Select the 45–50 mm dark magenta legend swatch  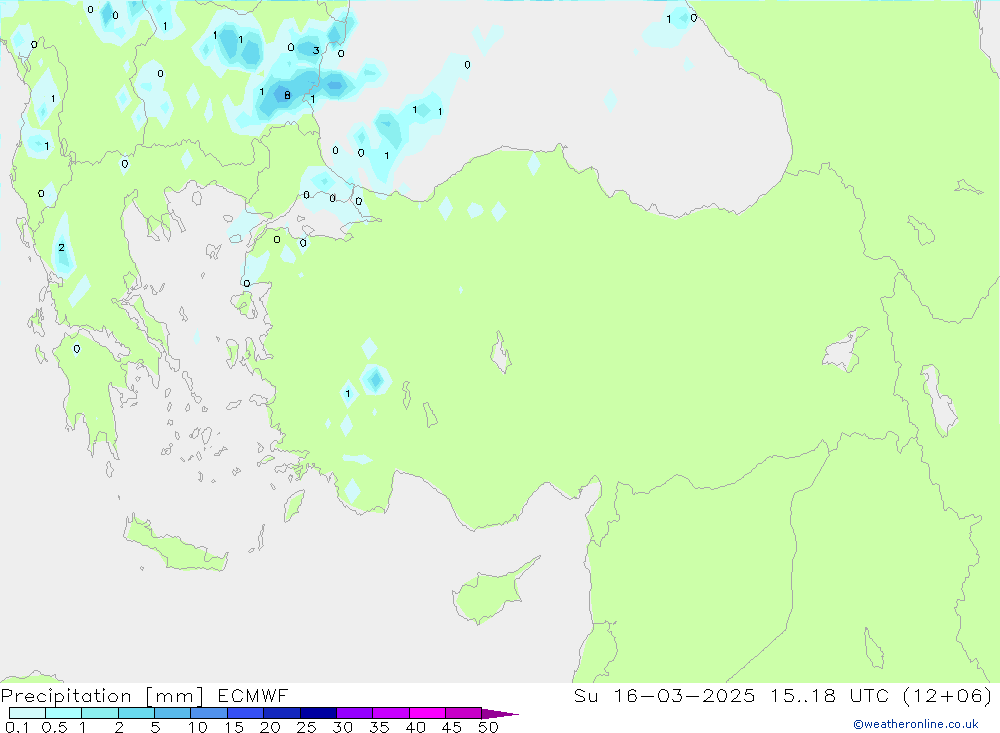point(464,713)
